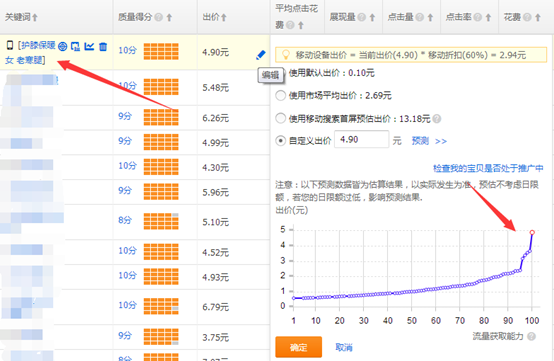Open the trend chart icon for 护膝保暖 keyword
The height and width of the screenshot is (361, 554).
tap(89, 46)
